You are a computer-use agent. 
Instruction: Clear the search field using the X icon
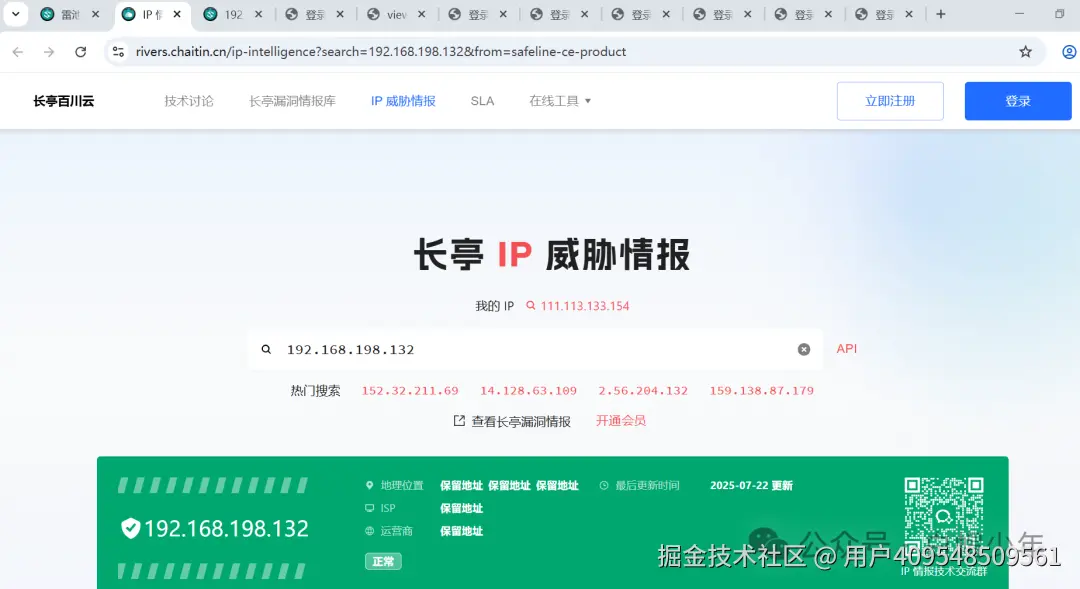[804, 348]
